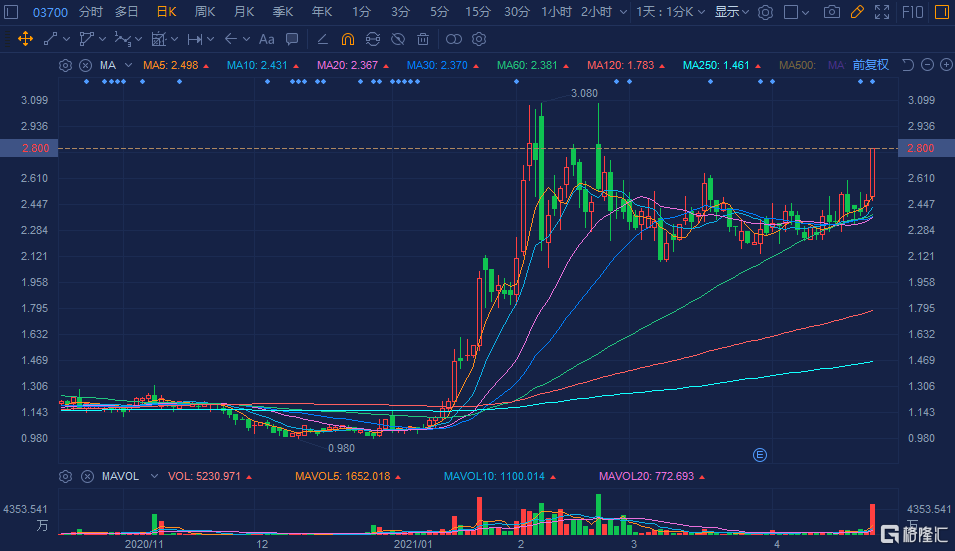
Task: Open MAVOL indicator settings gear
Action: [x=65, y=476]
